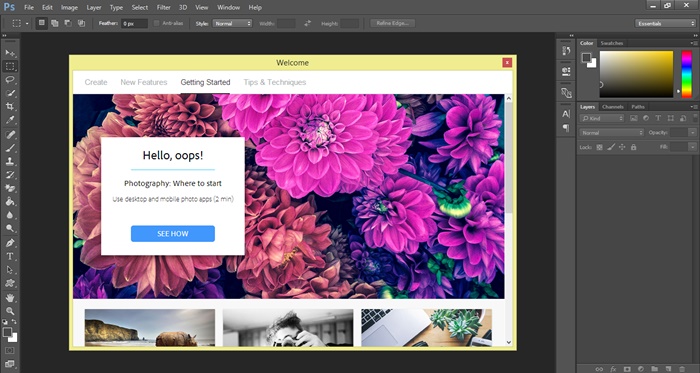Open the History panel icon
The height and width of the screenshot is (373, 700).
[x=566, y=51]
